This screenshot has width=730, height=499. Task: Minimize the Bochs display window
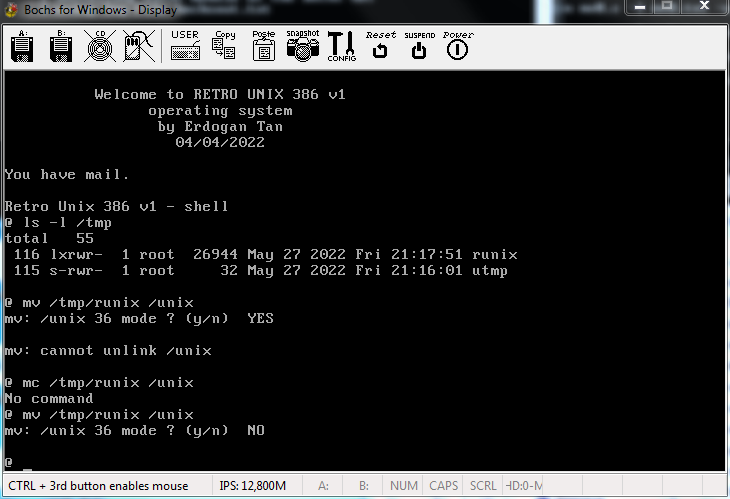coord(640,7)
